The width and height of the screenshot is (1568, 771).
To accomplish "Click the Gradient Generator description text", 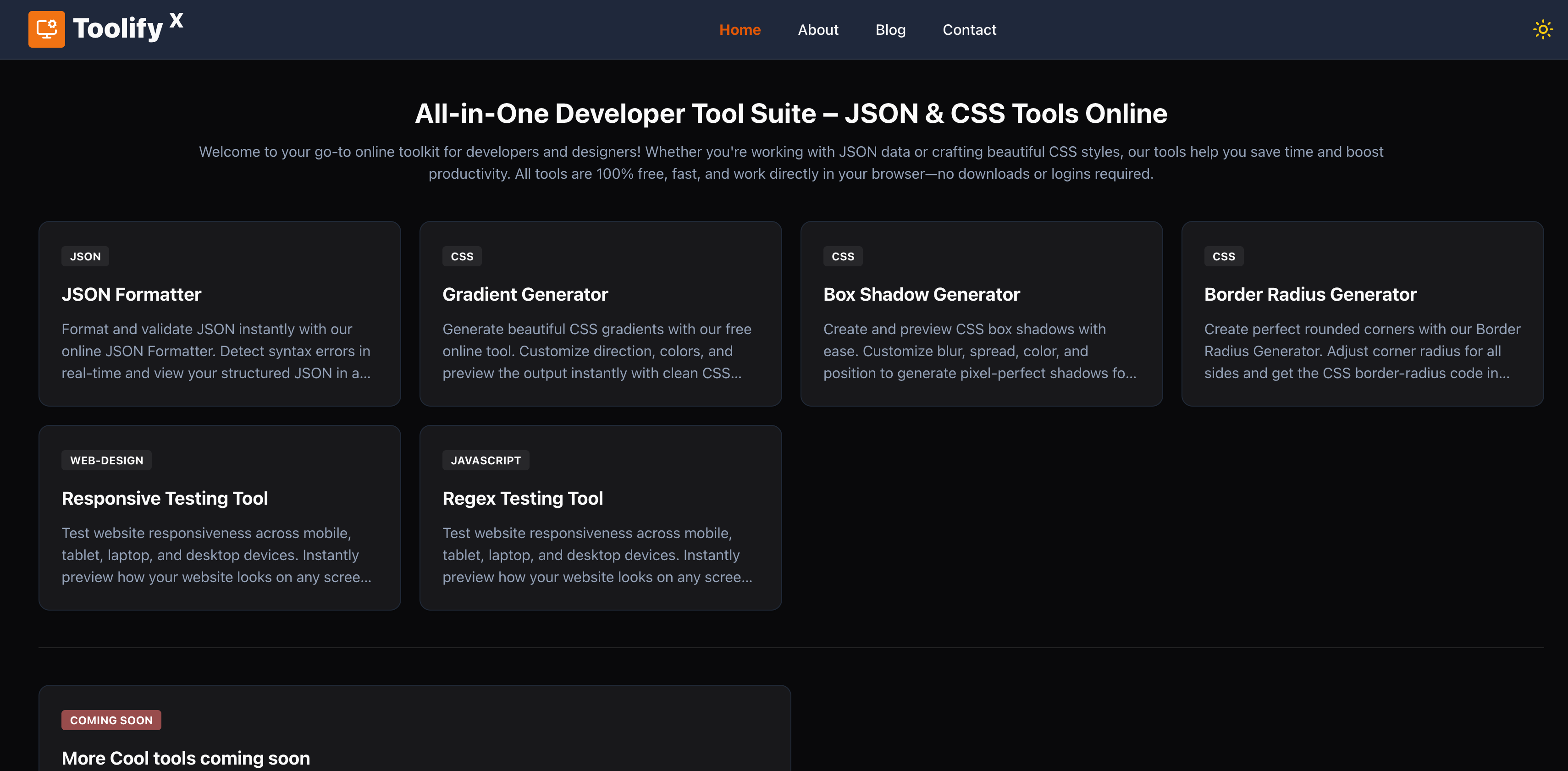I will (596, 351).
